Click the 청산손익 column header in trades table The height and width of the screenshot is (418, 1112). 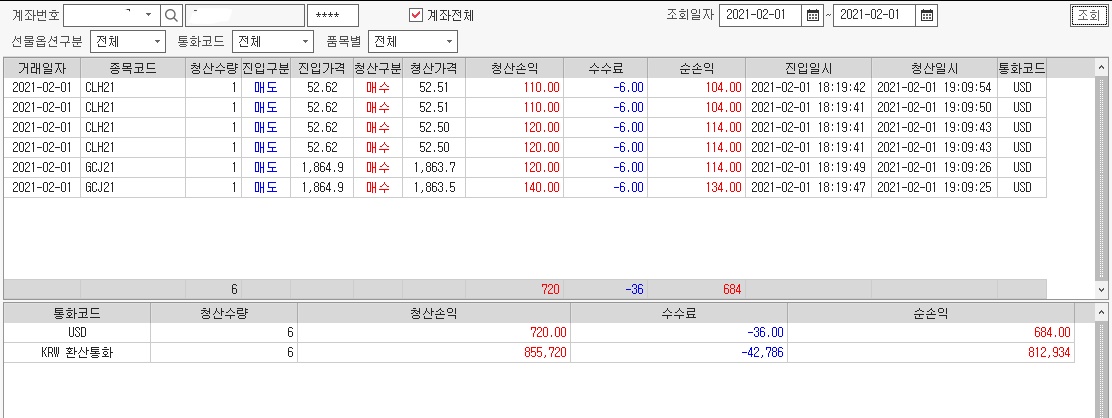click(x=515, y=68)
